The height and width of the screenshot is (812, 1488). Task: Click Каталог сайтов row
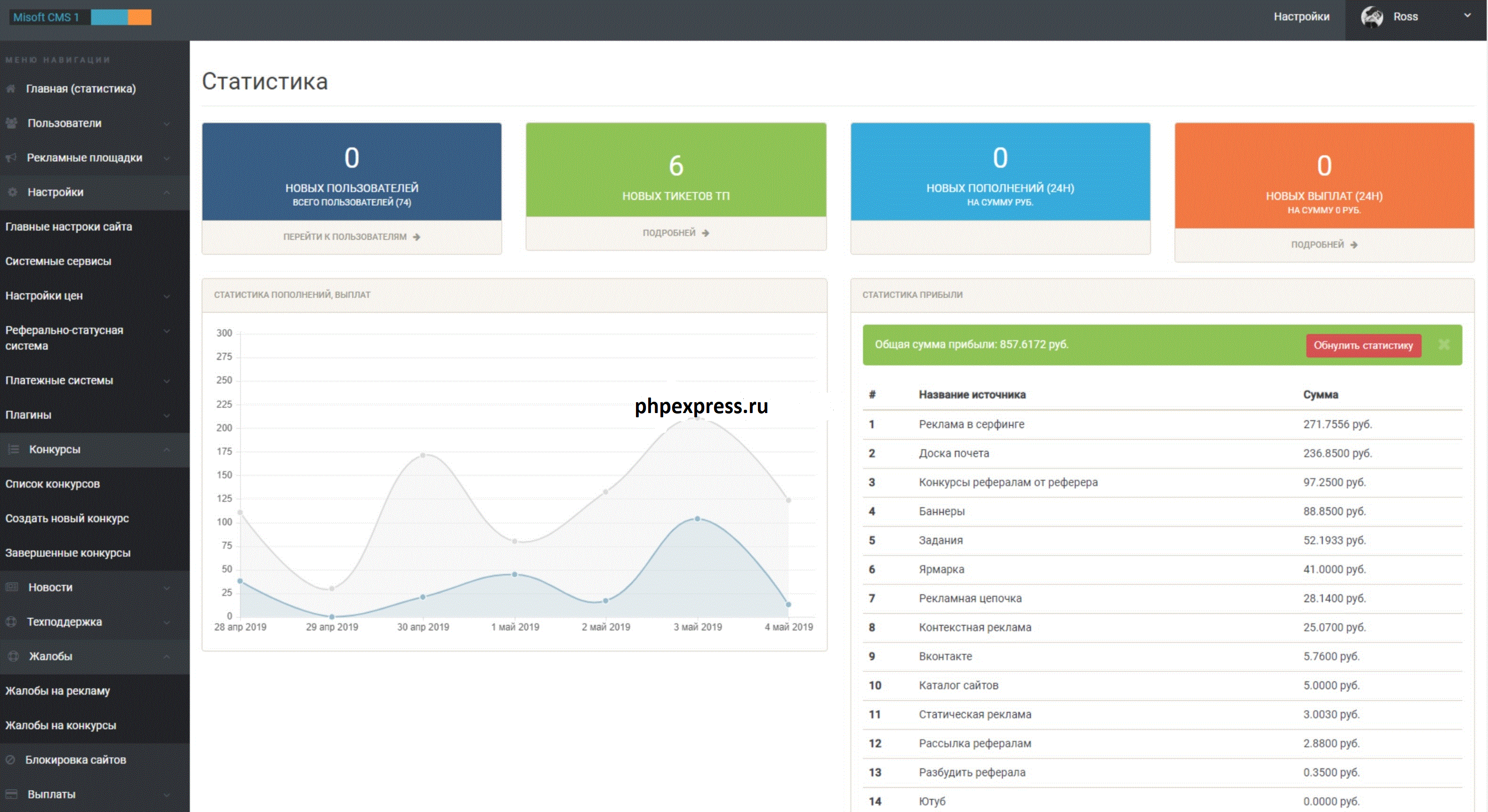[1162, 685]
